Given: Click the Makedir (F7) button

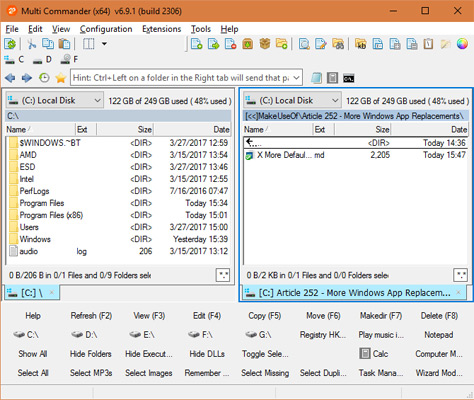Looking at the screenshot, I should 381,316.
